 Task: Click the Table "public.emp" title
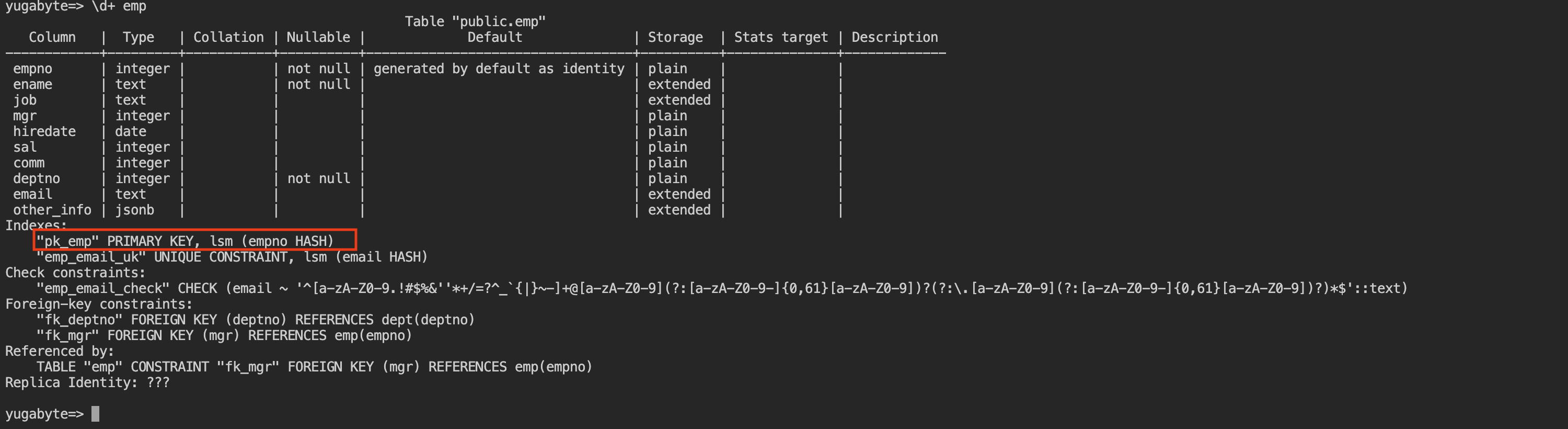click(476, 21)
